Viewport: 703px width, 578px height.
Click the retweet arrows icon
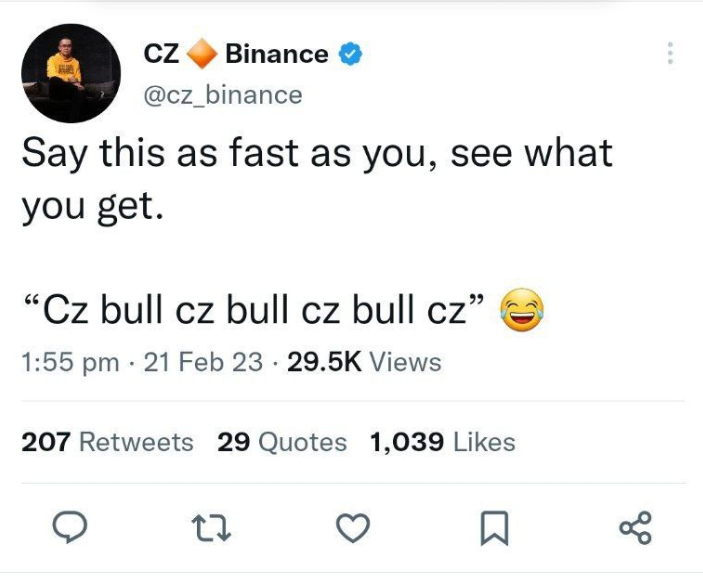click(x=213, y=527)
